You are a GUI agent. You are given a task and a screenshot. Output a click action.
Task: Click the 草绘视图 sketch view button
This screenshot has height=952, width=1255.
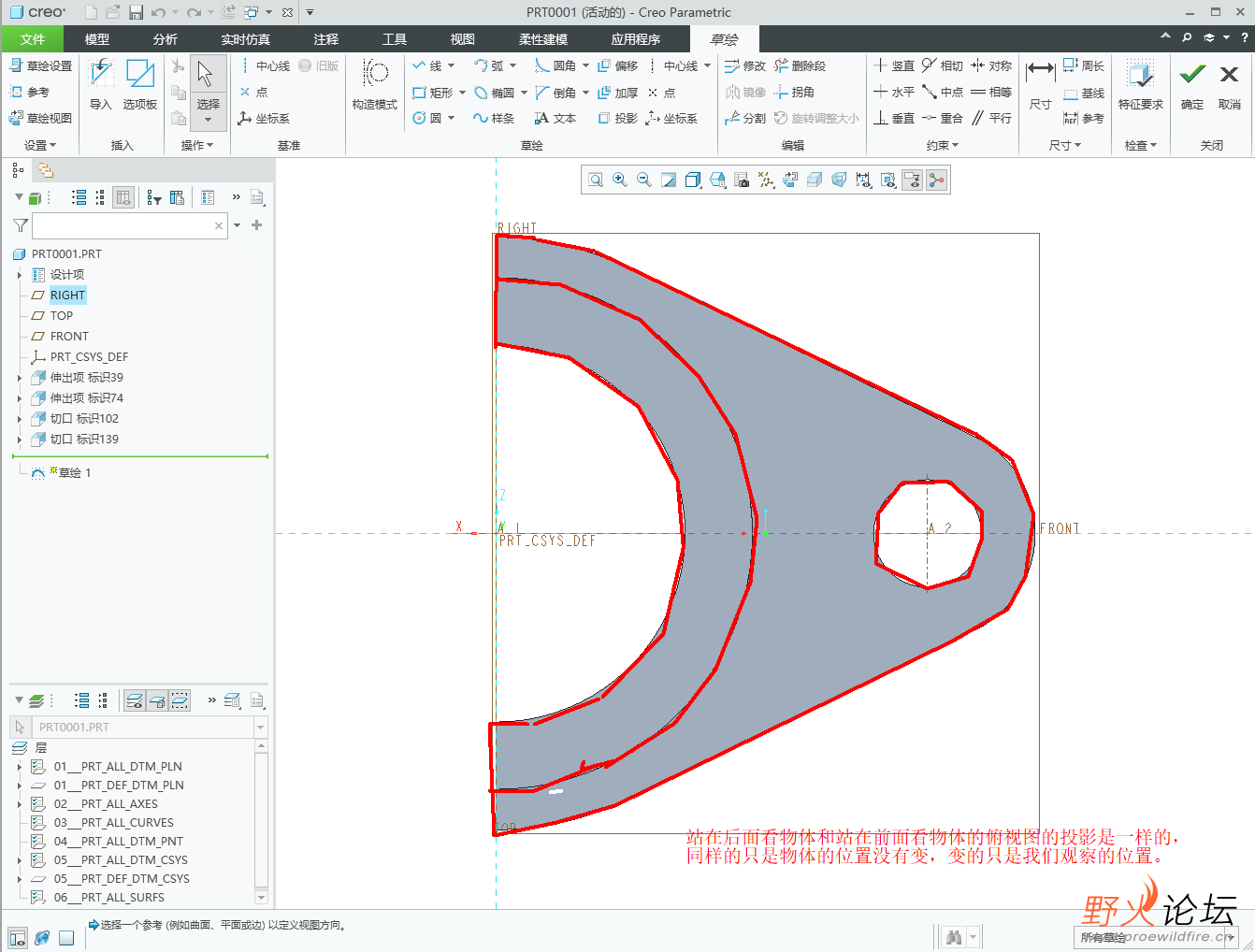click(40, 118)
